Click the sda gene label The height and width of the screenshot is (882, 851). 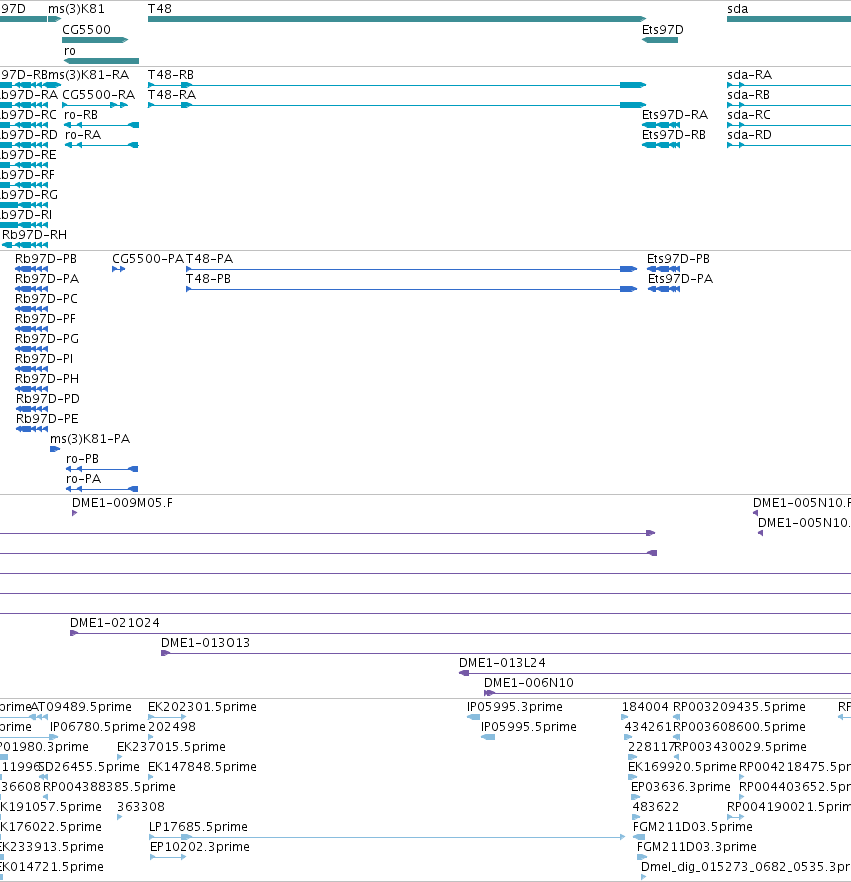(x=737, y=9)
